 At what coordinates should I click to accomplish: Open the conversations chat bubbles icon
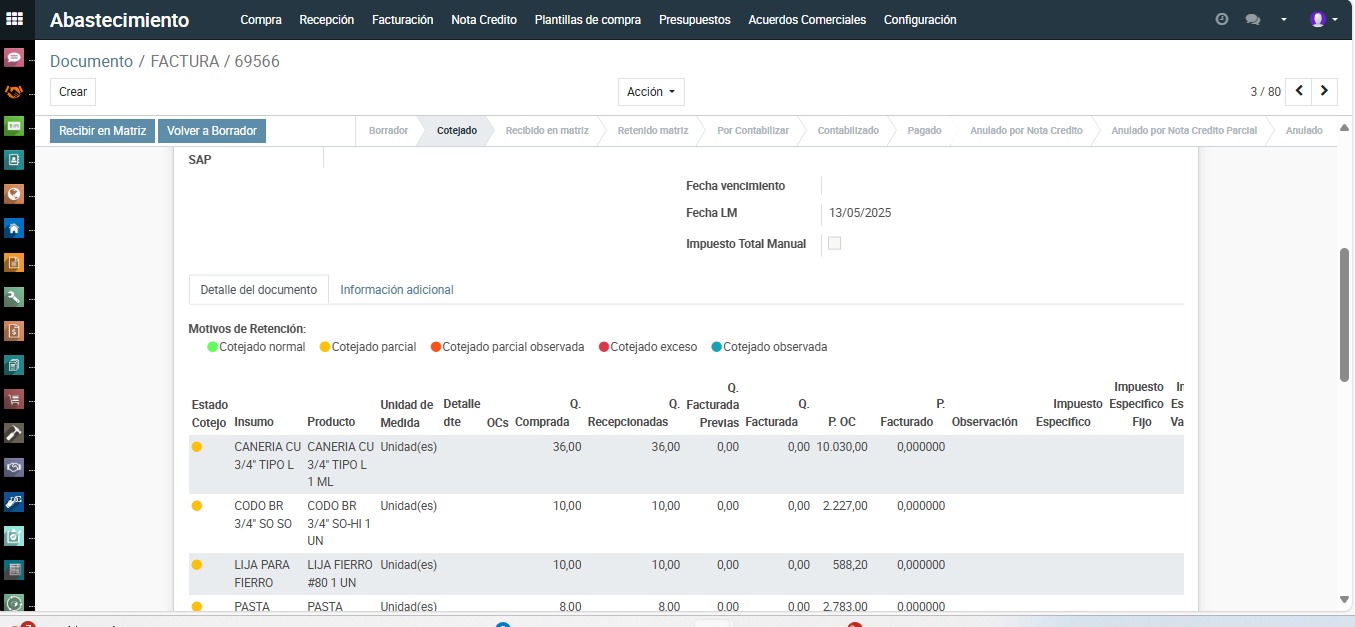(x=1252, y=20)
